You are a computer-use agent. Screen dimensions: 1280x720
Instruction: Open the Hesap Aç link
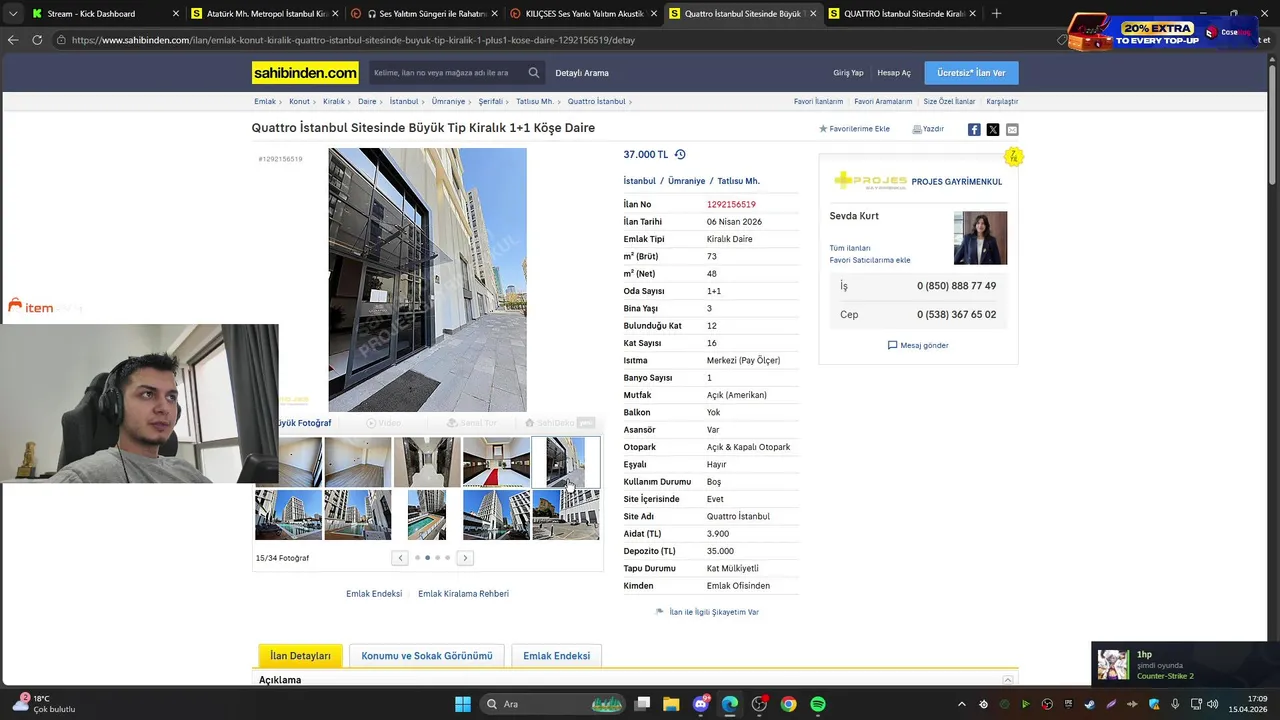tap(894, 73)
